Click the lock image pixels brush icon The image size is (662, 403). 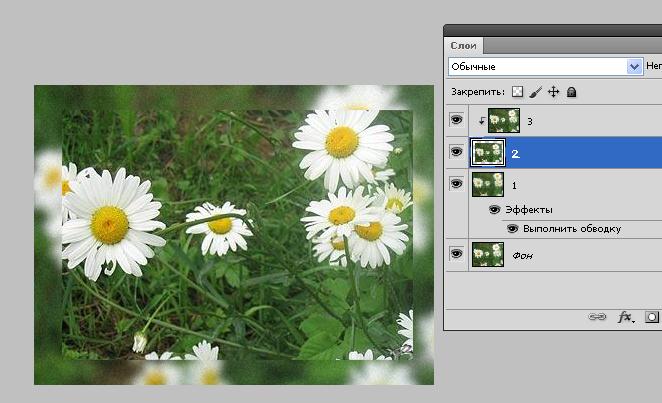[x=535, y=92]
